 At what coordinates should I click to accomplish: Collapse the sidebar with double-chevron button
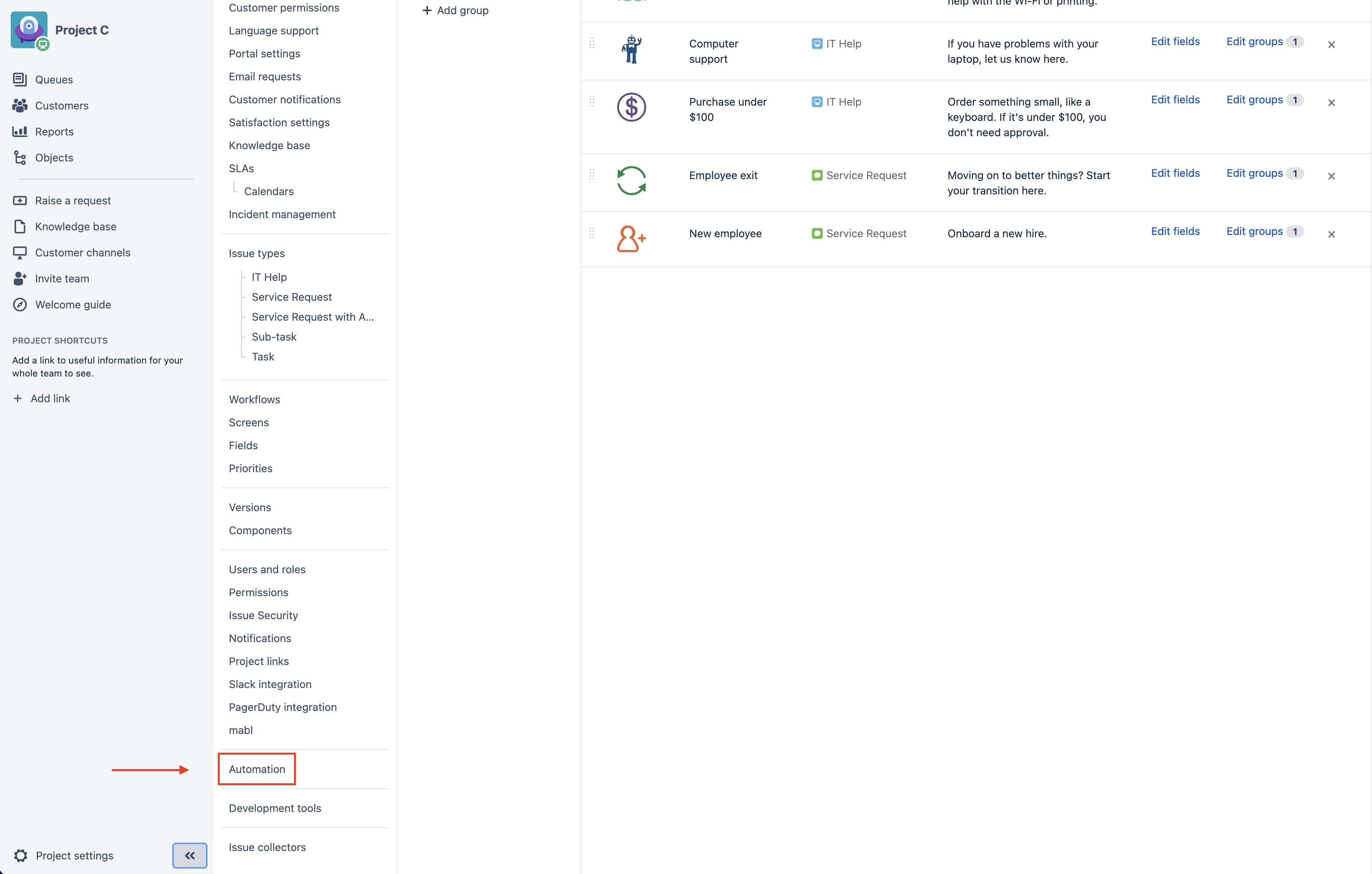click(190, 855)
